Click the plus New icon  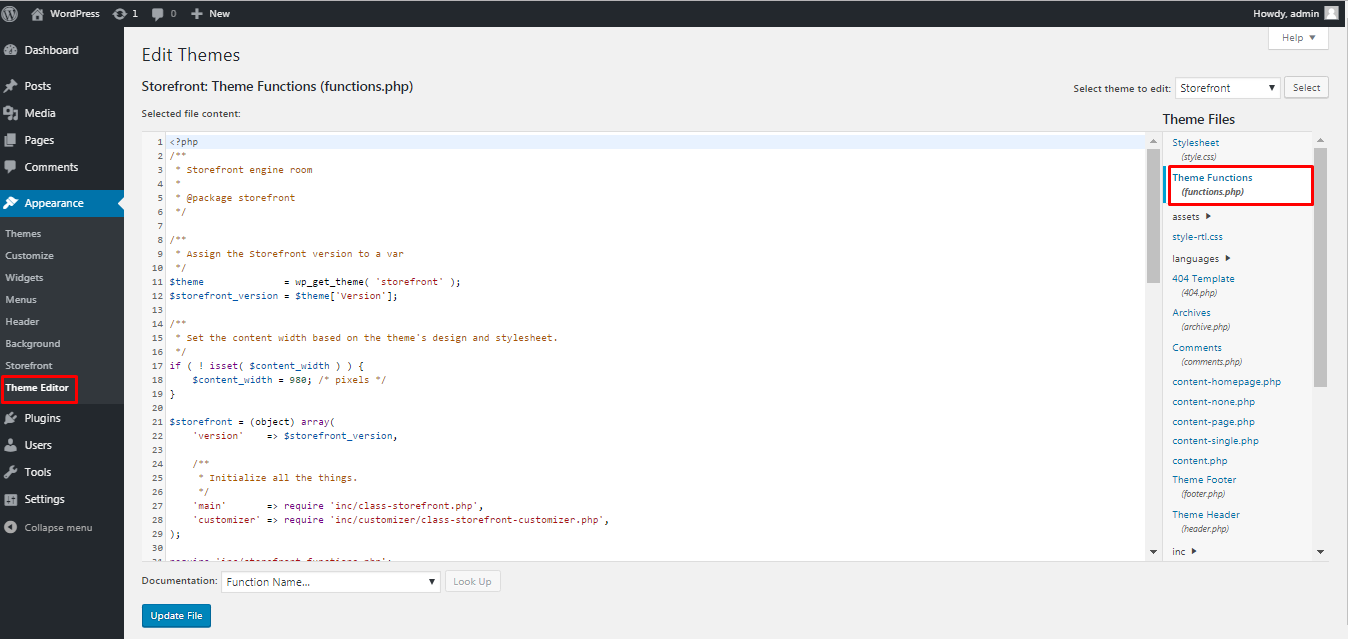point(196,13)
